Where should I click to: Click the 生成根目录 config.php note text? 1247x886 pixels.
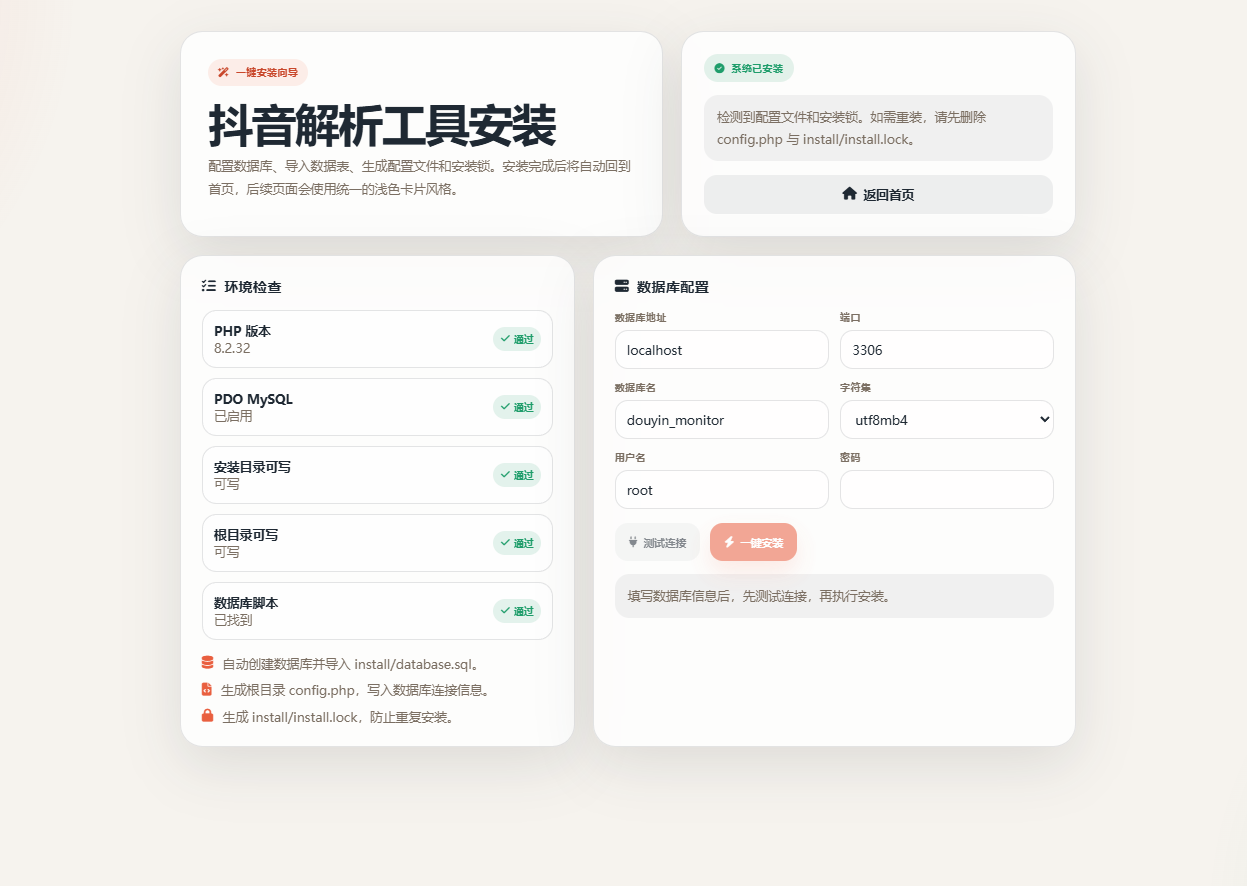355,690
